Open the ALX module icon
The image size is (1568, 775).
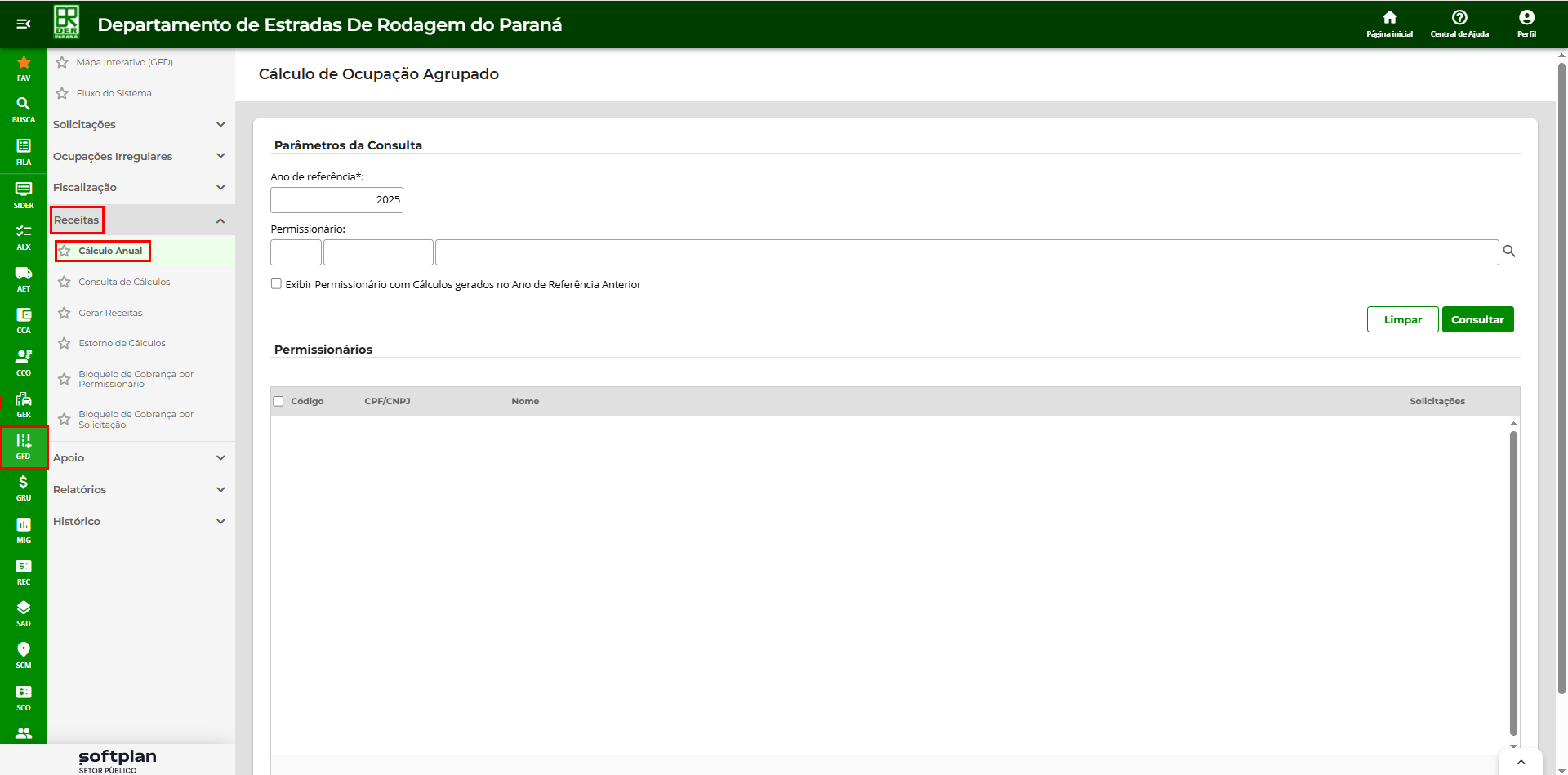pos(24,237)
